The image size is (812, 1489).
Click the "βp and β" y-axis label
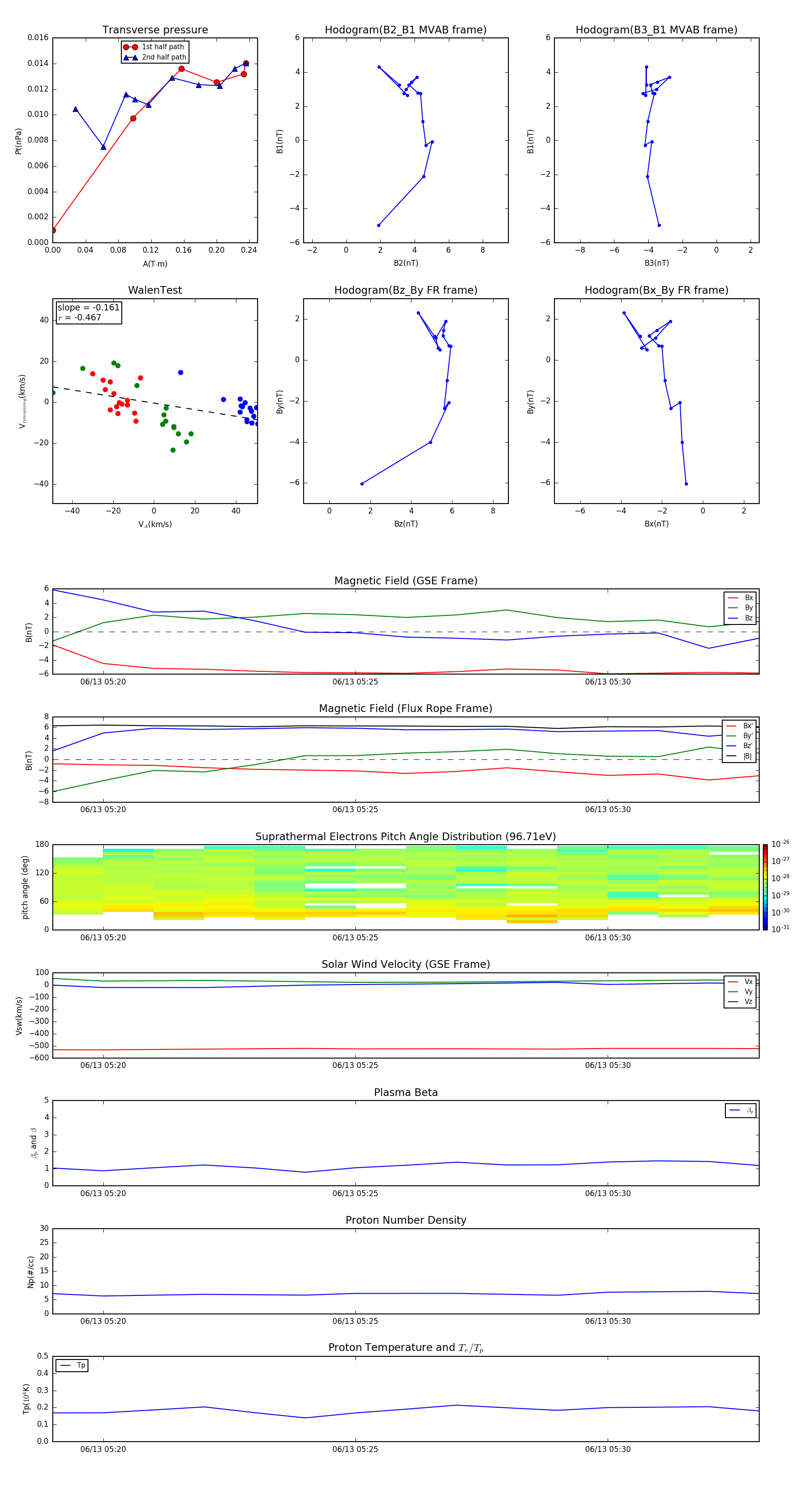tap(33, 1143)
